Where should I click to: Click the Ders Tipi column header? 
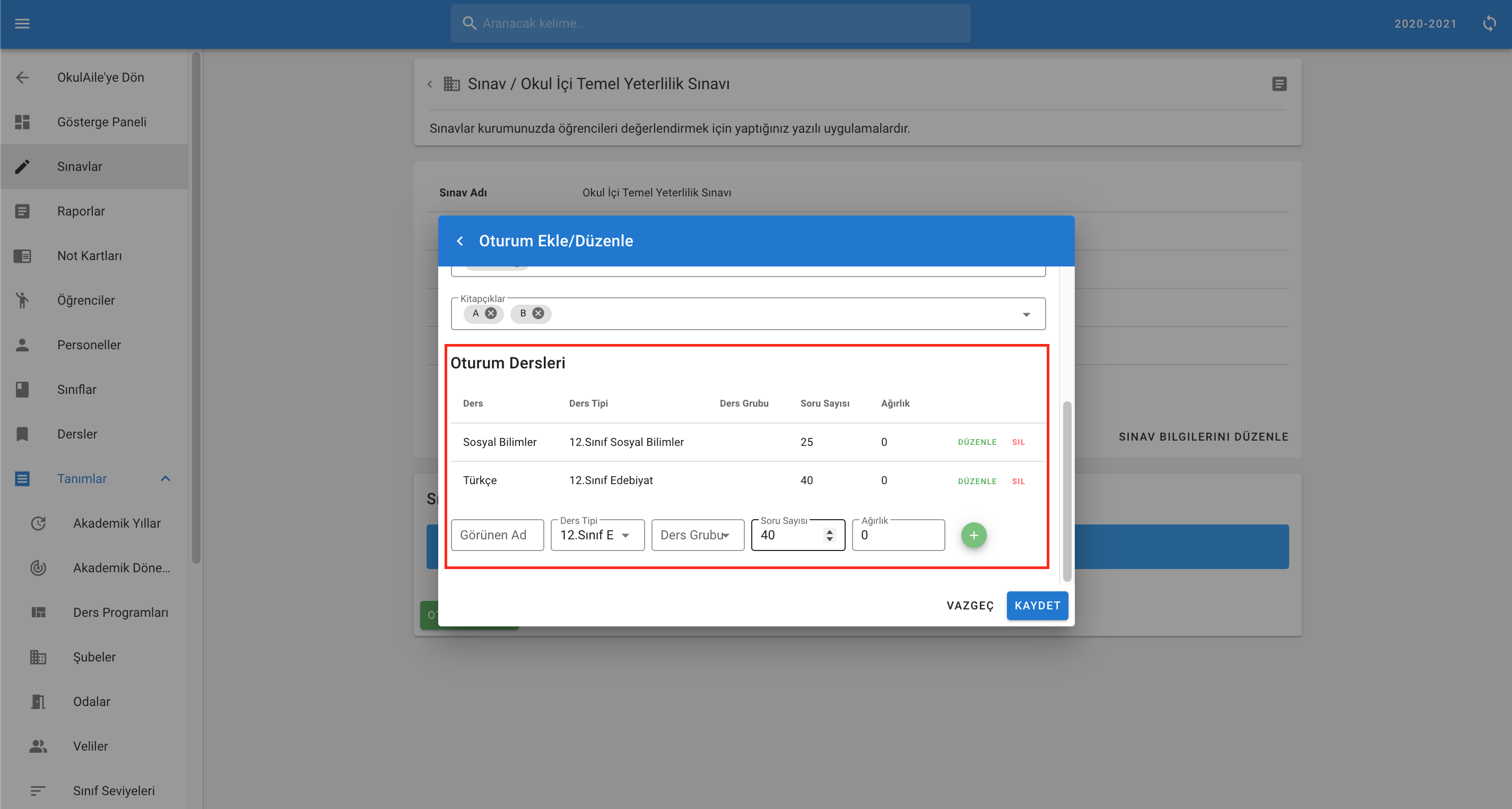pos(588,403)
